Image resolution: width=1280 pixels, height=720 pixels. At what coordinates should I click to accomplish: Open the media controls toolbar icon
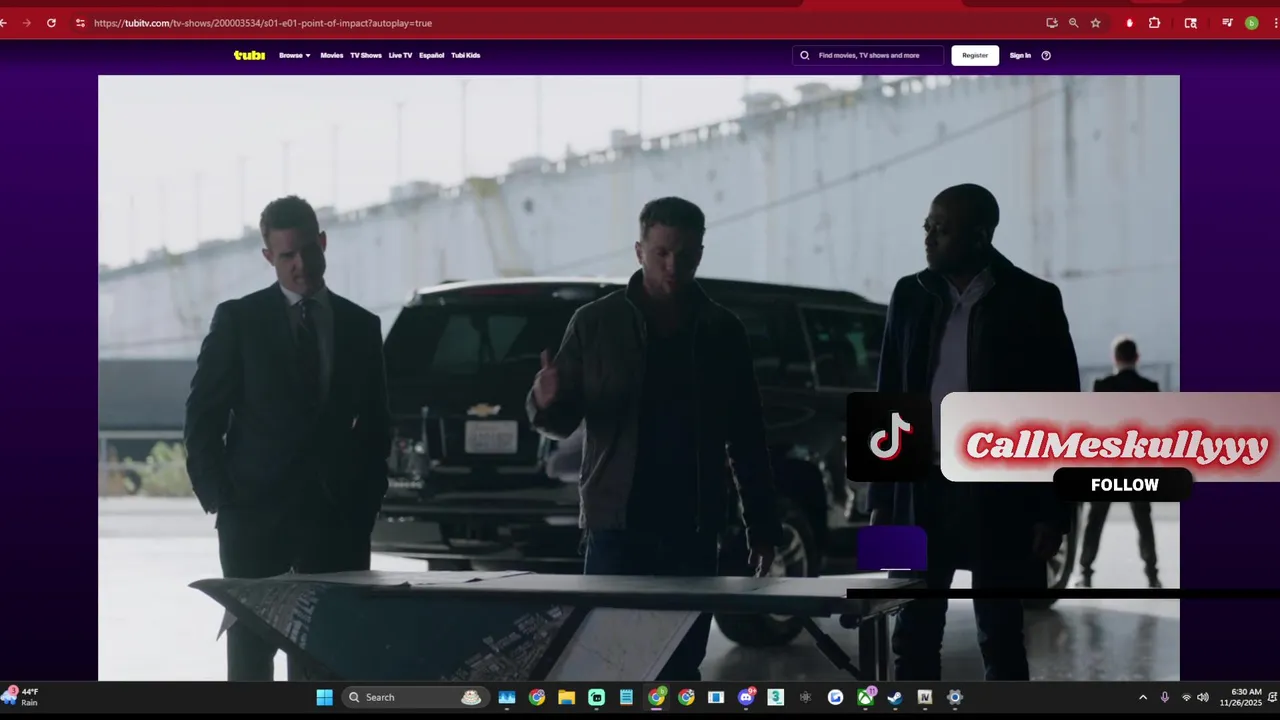coord(1227,23)
